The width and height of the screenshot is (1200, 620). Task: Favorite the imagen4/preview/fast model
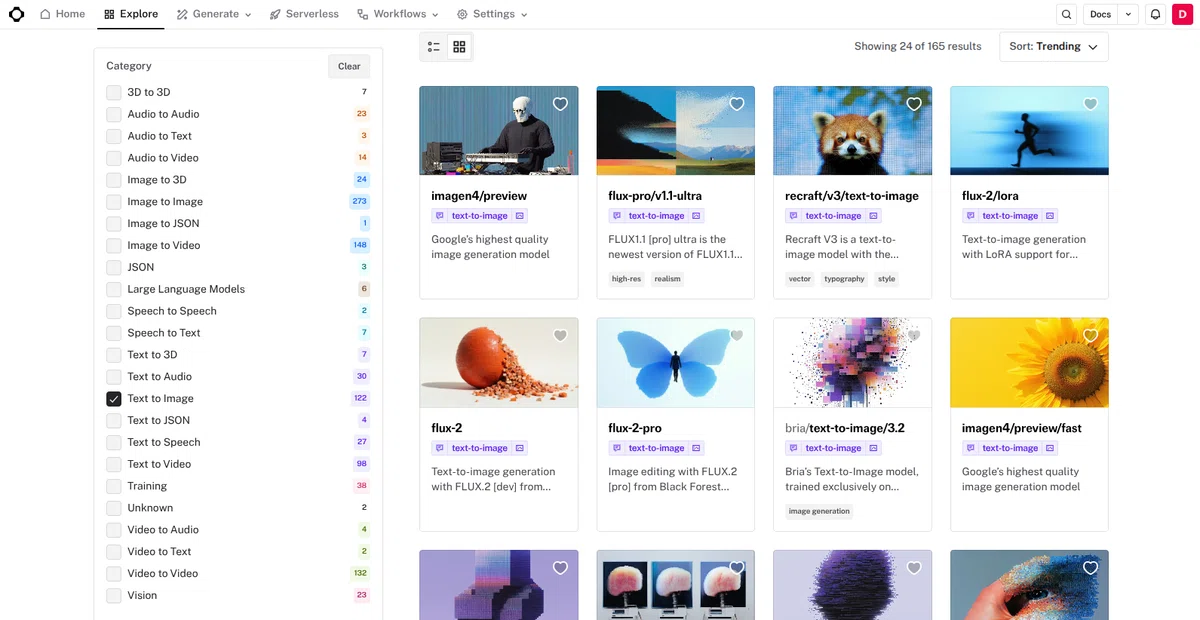(x=1091, y=336)
